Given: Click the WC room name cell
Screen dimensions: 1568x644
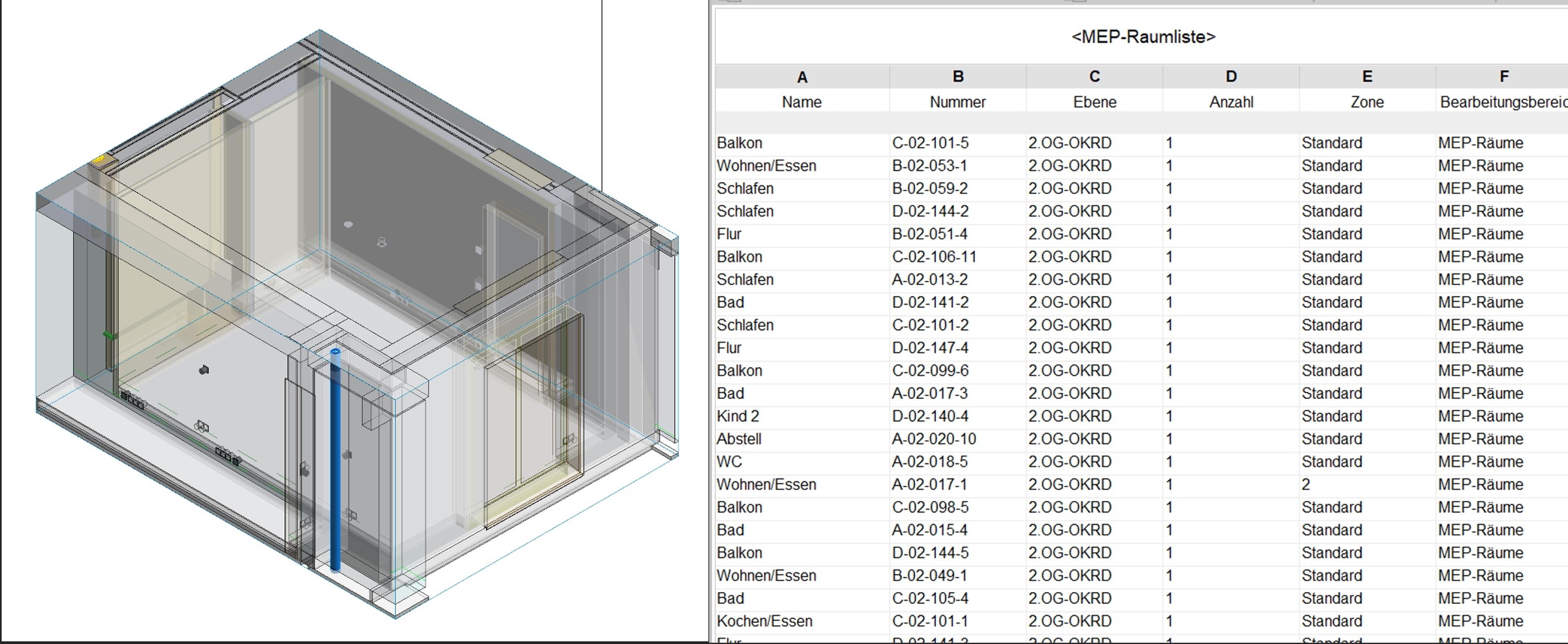Looking at the screenshot, I should tap(729, 462).
